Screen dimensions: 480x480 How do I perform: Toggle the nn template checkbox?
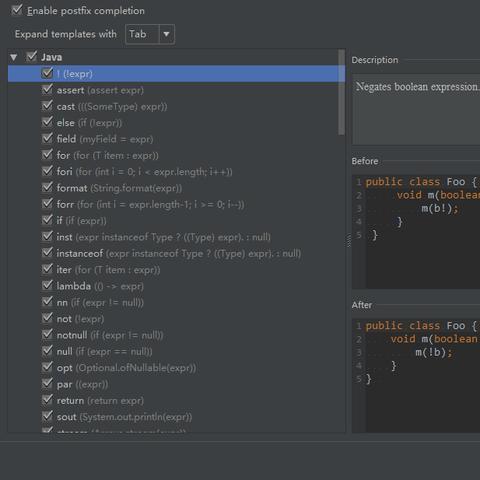click(47, 302)
